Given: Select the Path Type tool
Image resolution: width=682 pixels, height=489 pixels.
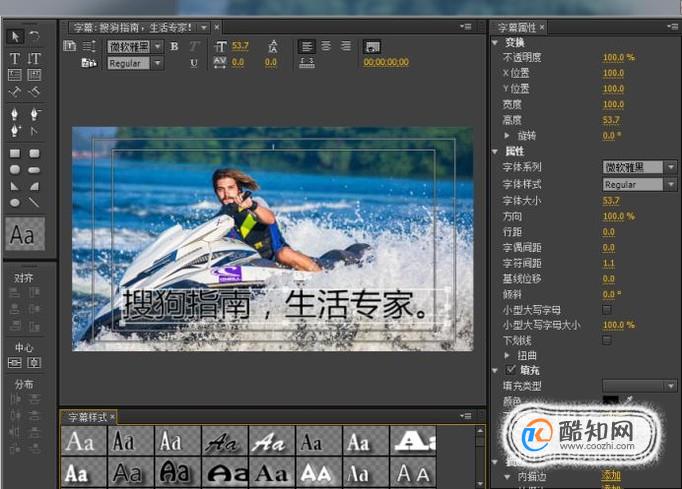Looking at the screenshot, I should [14, 91].
